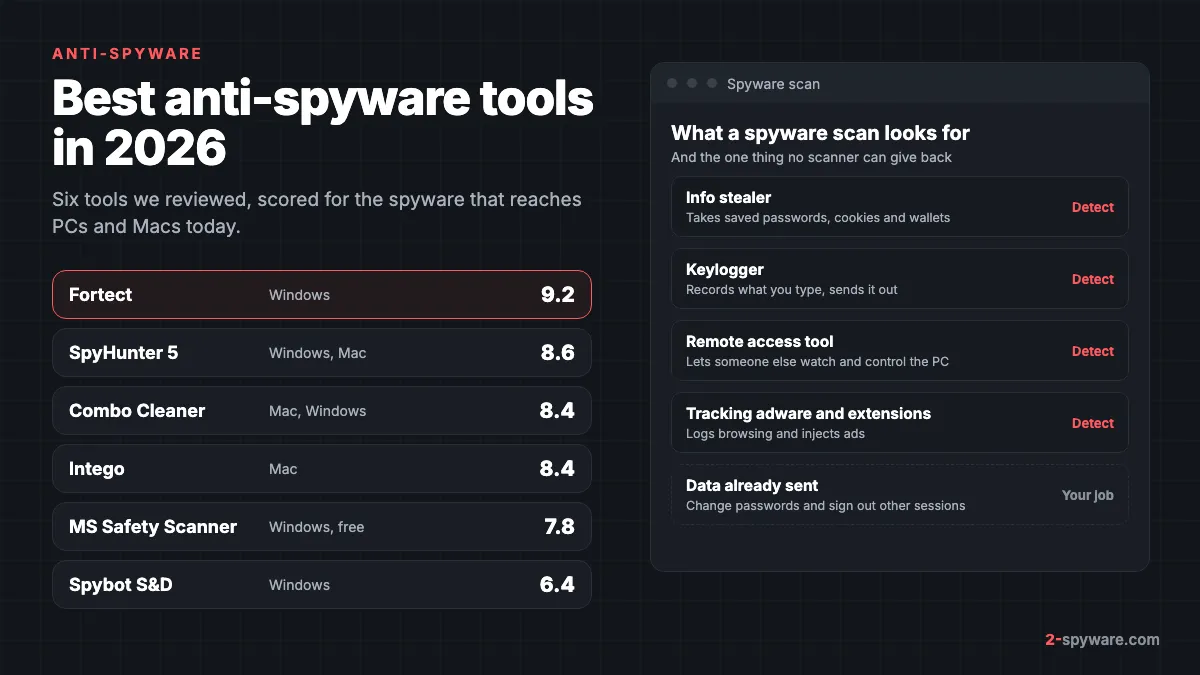Click the Keylogger row title

(x=725, y=270)
